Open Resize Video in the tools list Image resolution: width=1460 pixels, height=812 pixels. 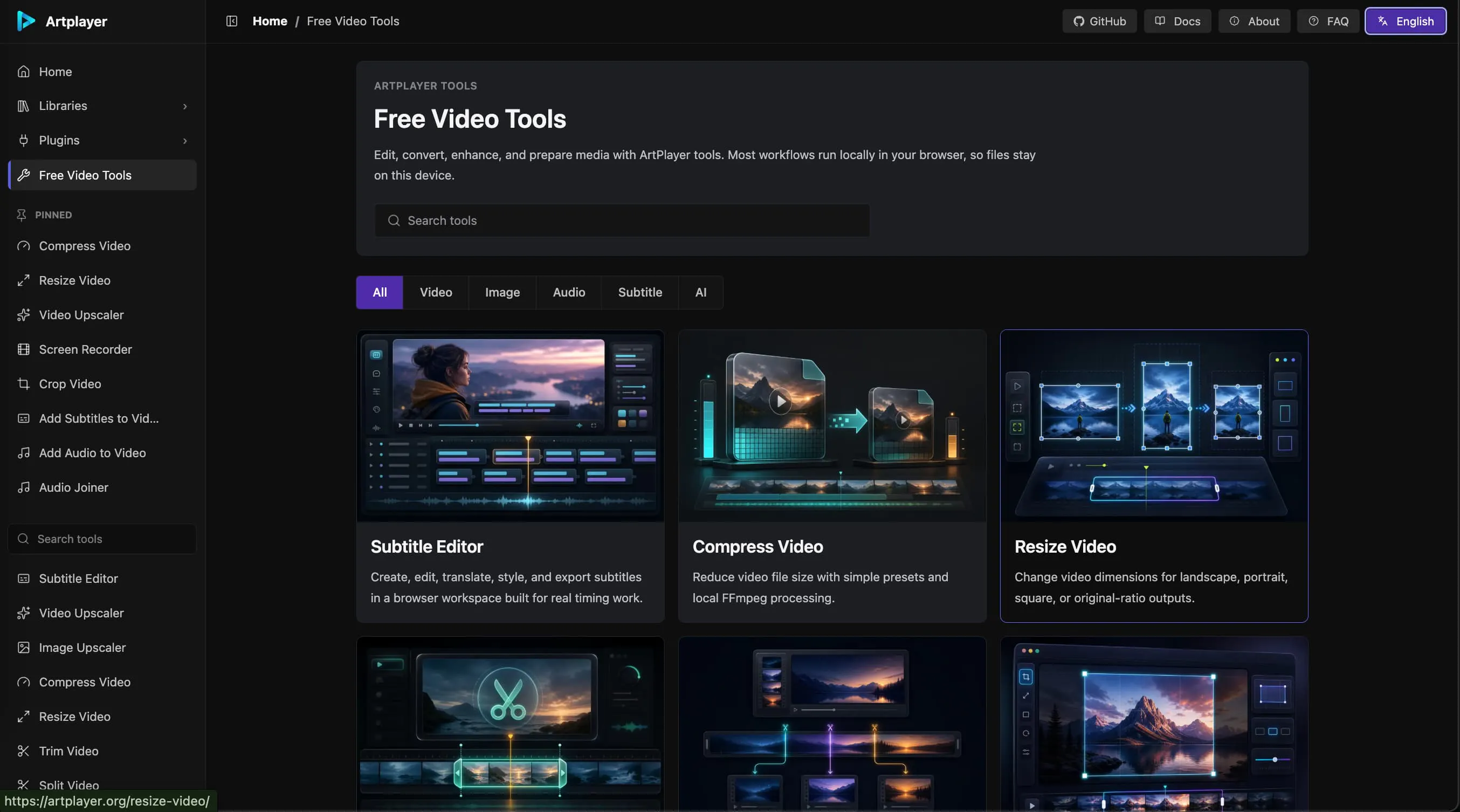click(x=102, y=717)
